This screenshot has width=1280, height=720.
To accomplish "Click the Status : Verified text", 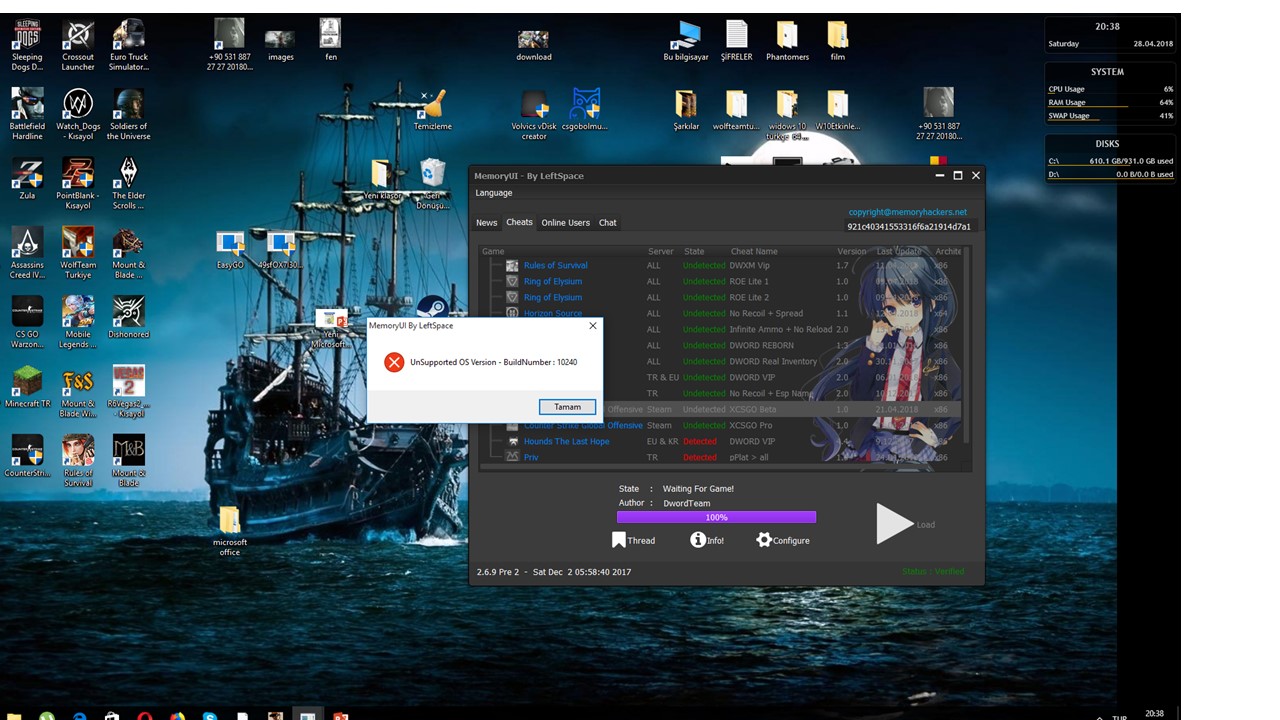I will tap(933, 572).
